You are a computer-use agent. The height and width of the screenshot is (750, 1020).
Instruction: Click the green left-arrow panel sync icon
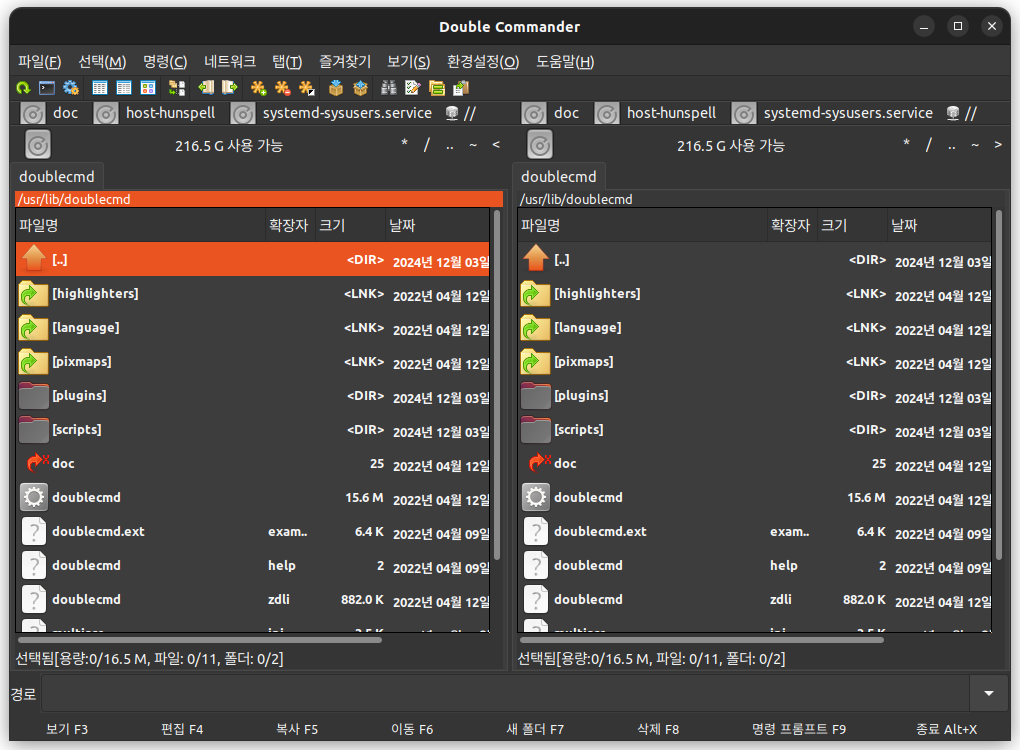pos(206,88)
